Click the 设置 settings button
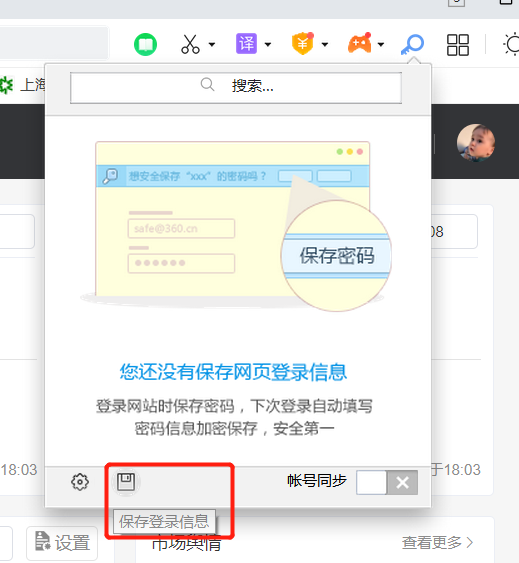The image size is (519, 563). click(62, 543)
